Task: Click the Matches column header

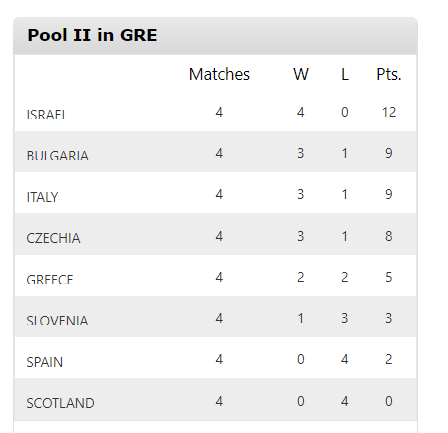Action: pos(219,74)
